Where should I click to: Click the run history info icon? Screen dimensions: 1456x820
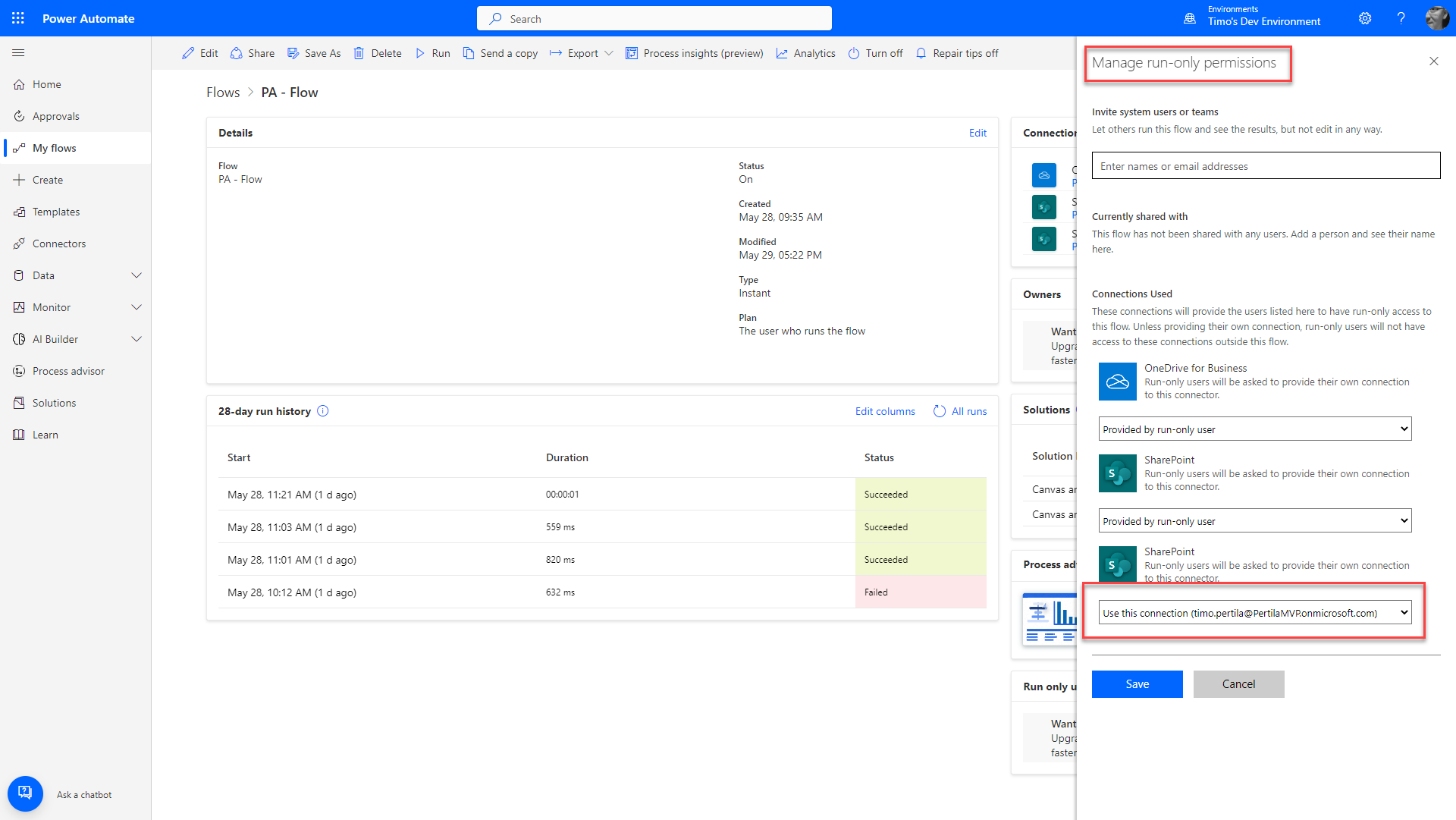(323, 411)
